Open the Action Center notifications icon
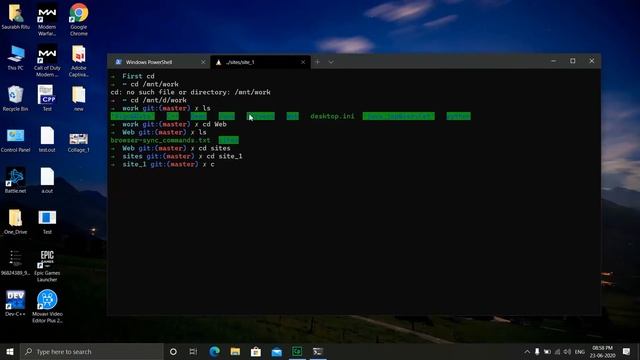The height and width of the screenshot is (360, 640). tap(627, 351)
